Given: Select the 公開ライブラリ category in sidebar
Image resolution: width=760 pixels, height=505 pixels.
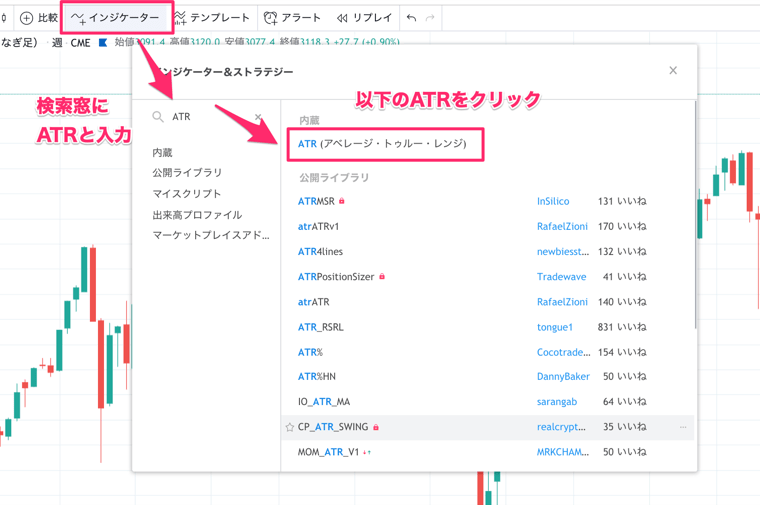Looking at the screenshot, I should [187, 173].
